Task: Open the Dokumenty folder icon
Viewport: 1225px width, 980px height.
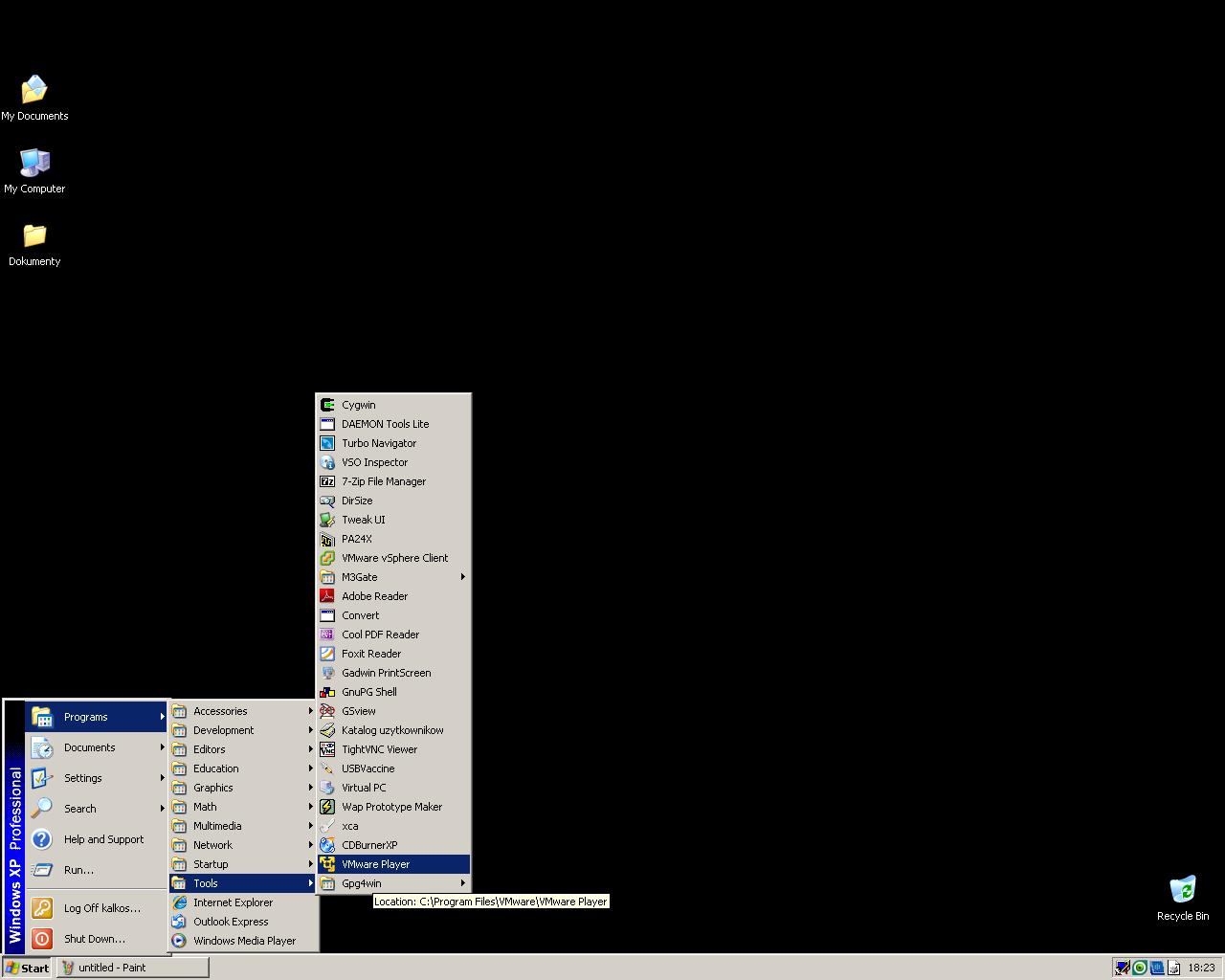Action: [34, 236]
